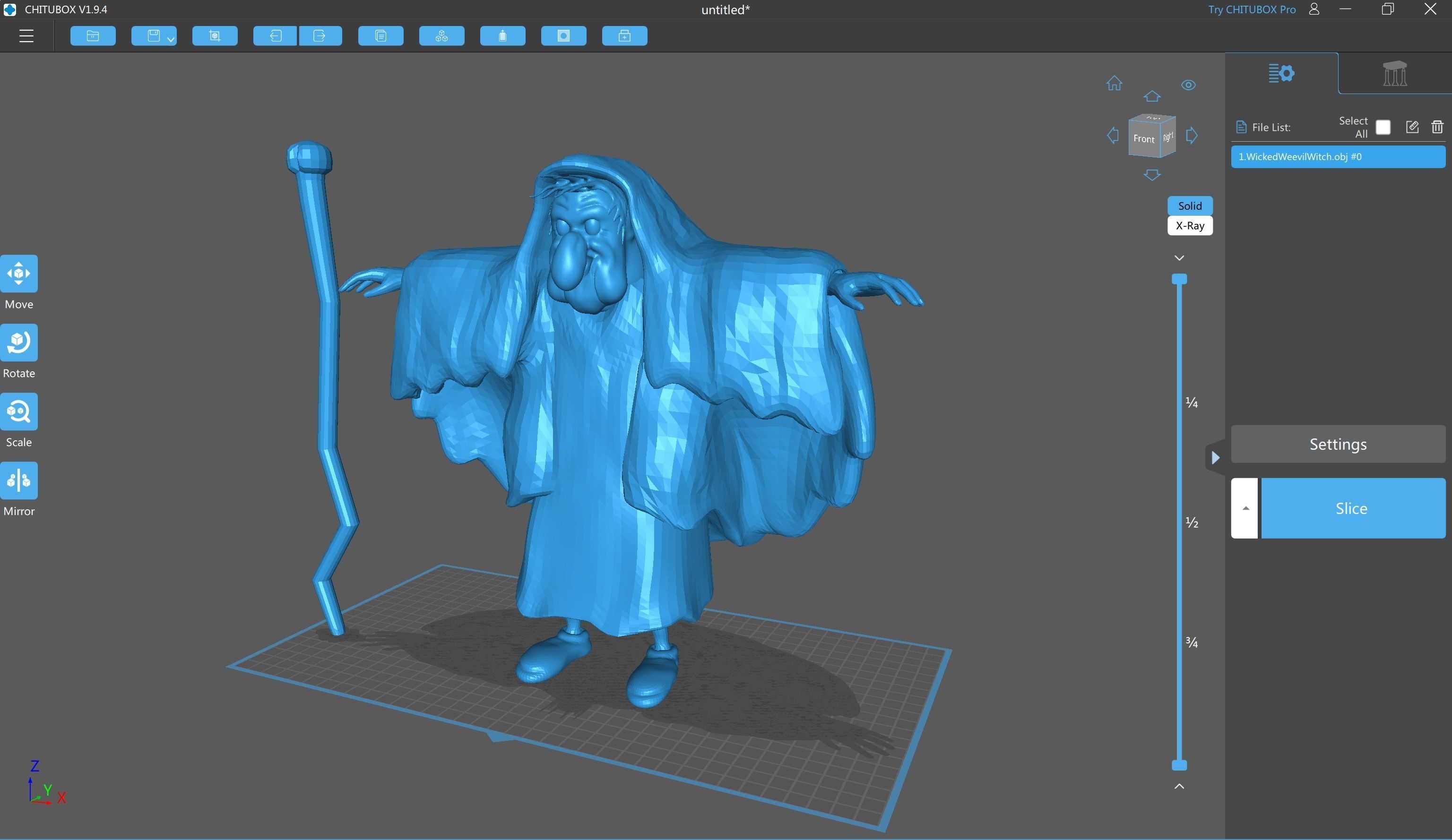Click up chevron below layer slider
The height and width of the screenshot is (840, 1452).
[x=1179, y=787]
